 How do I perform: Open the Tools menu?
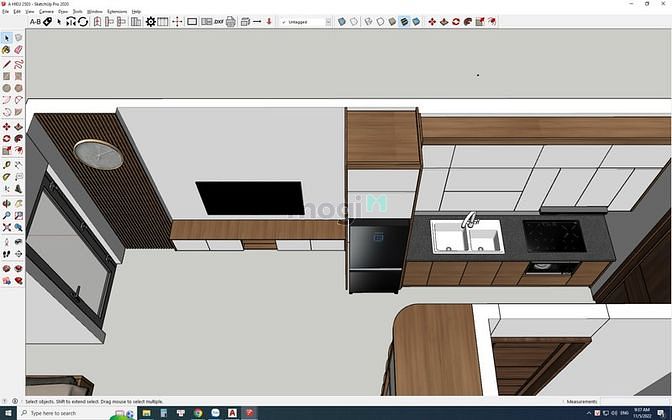coord(78,12)
